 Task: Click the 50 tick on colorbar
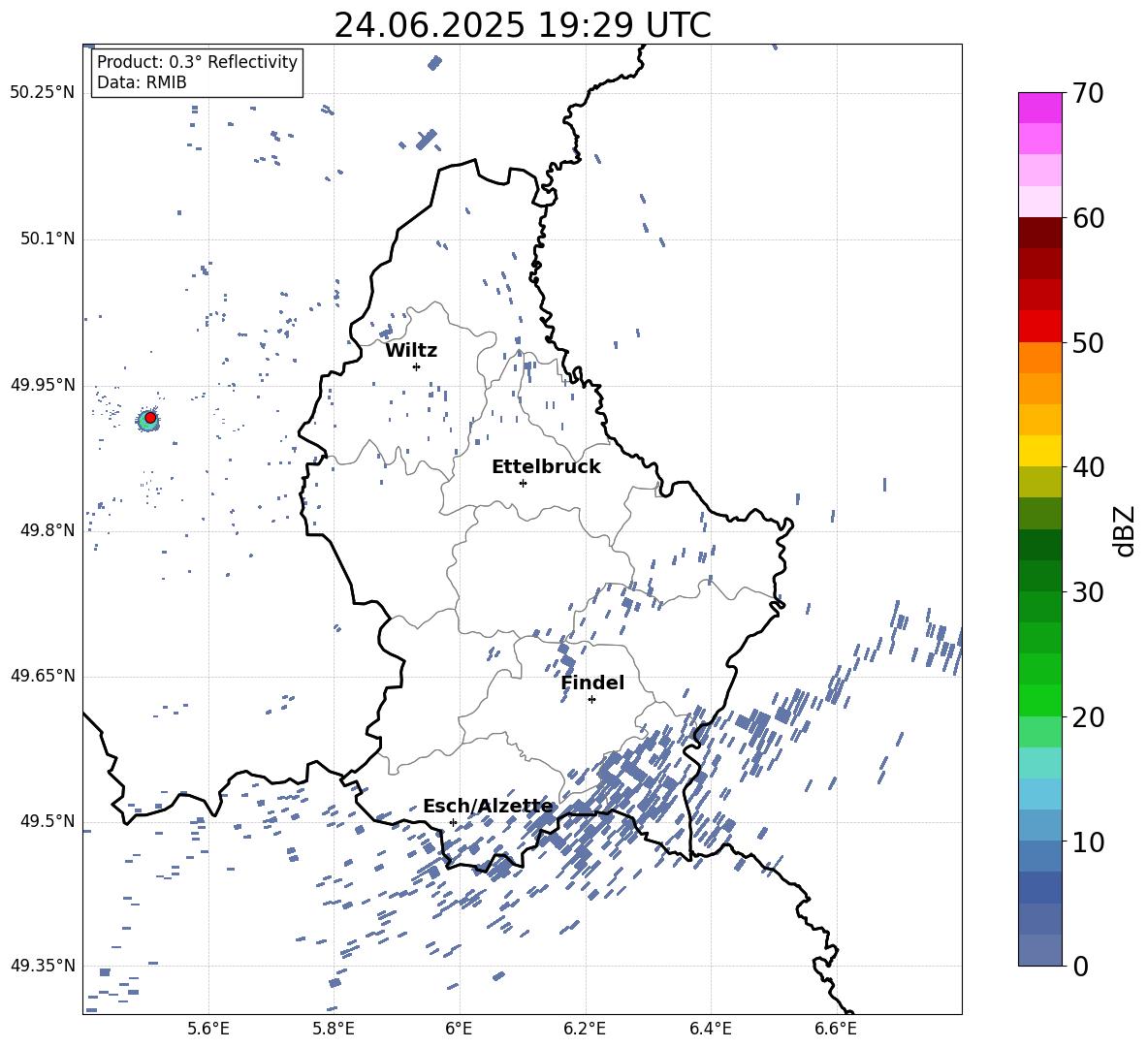(x=1088, y=342)
